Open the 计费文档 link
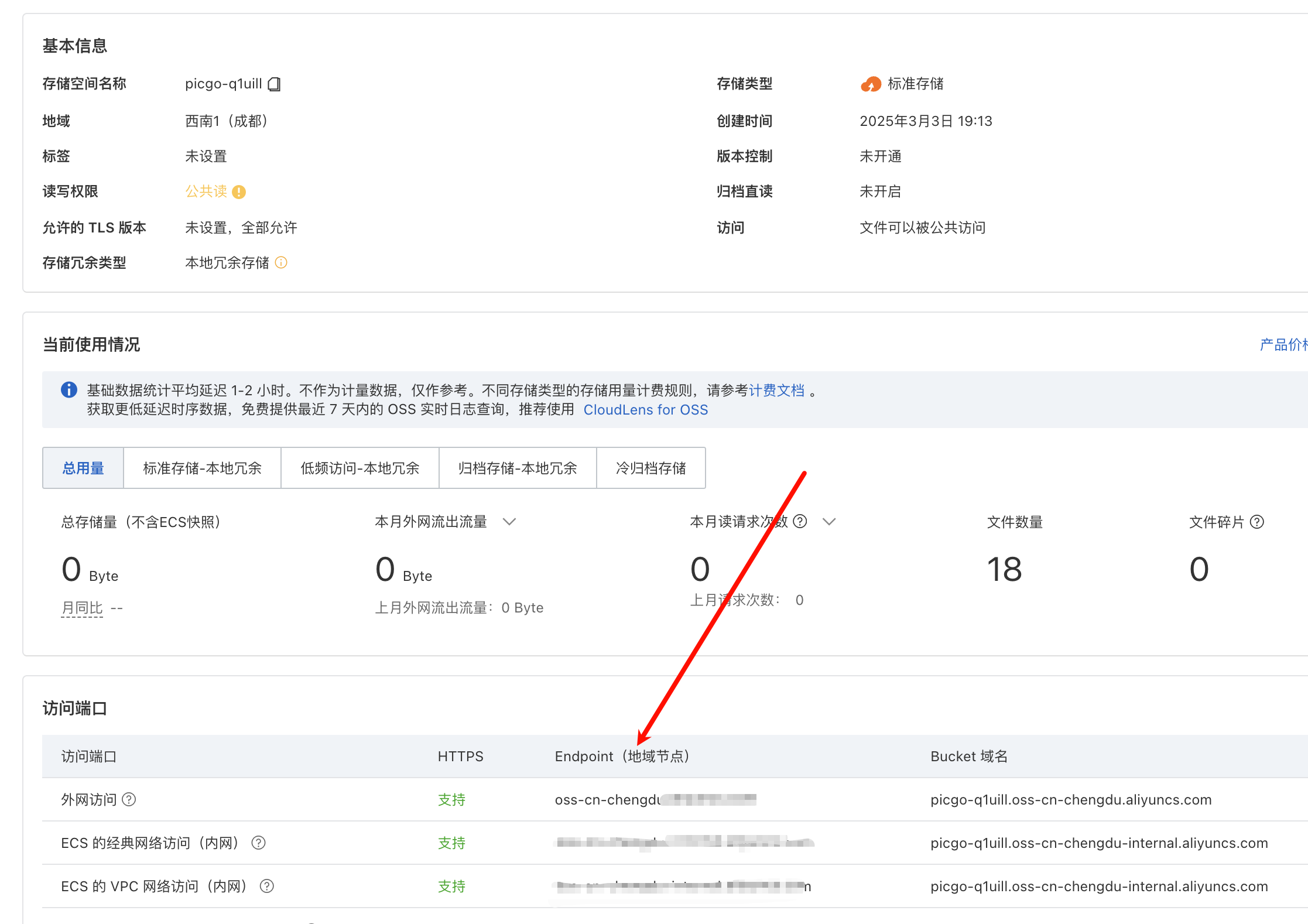 pos(776,390)
